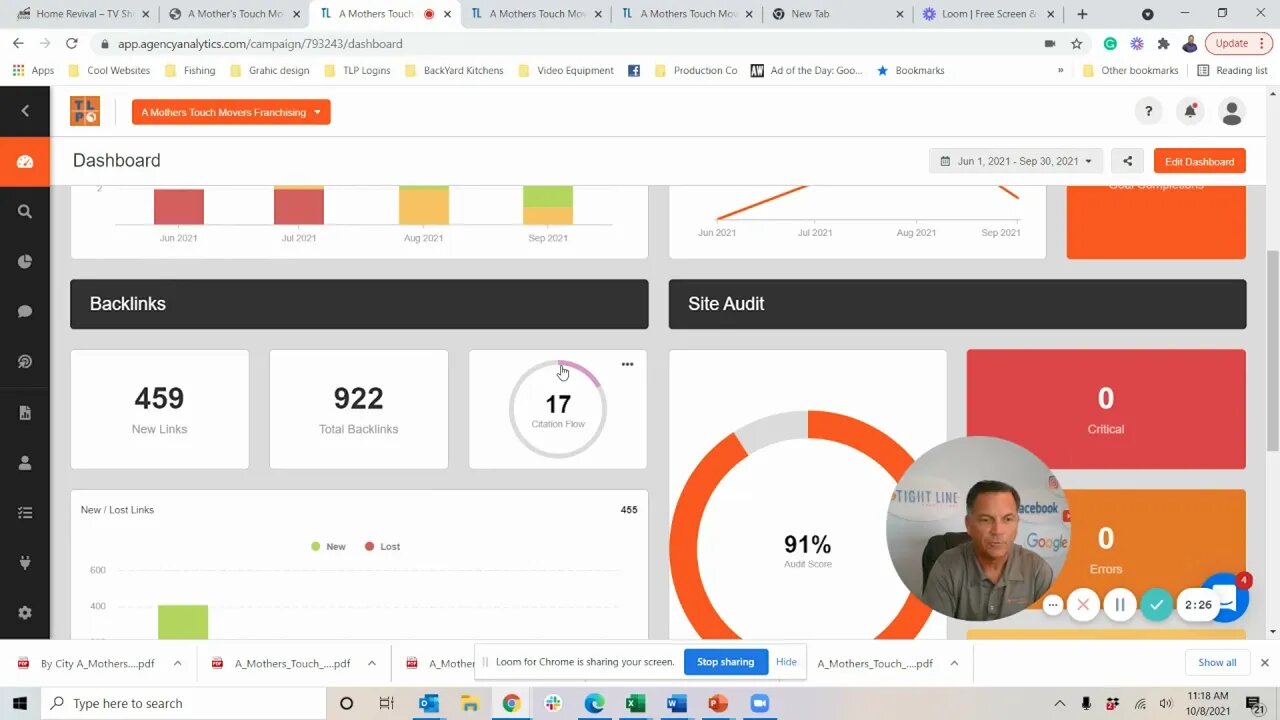Open the user account avatar icon
1280x720 pixels.
coord(1232,111)
